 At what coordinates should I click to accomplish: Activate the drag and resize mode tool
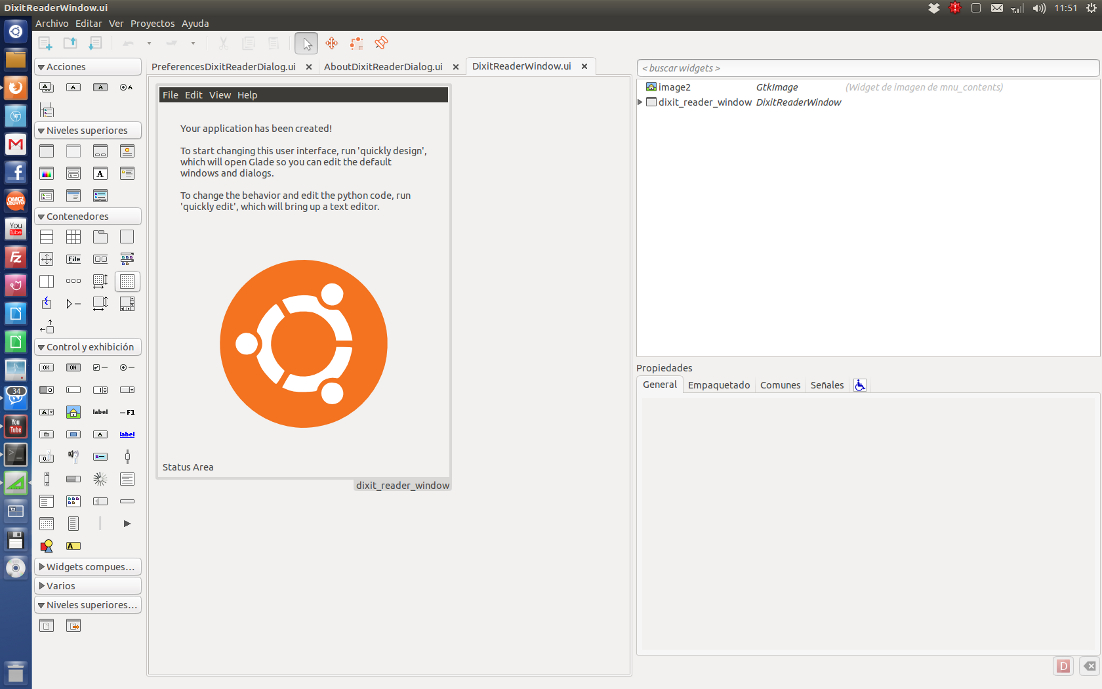[x=332, y=44]
